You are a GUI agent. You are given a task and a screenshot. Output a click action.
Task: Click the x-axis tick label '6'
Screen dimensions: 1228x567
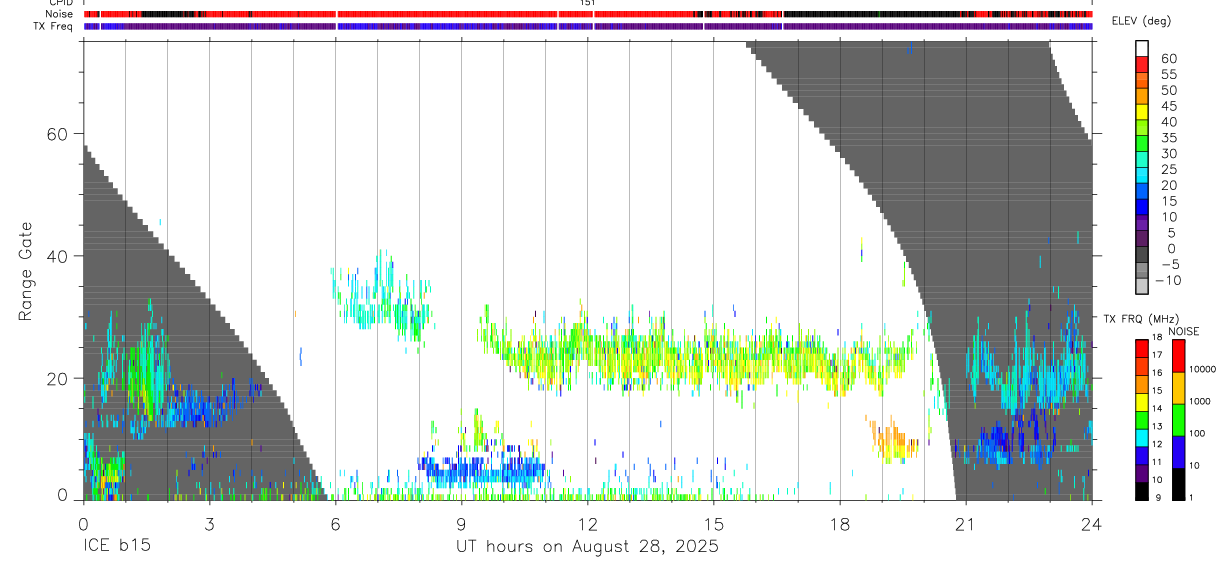click(x=335, y=523)
